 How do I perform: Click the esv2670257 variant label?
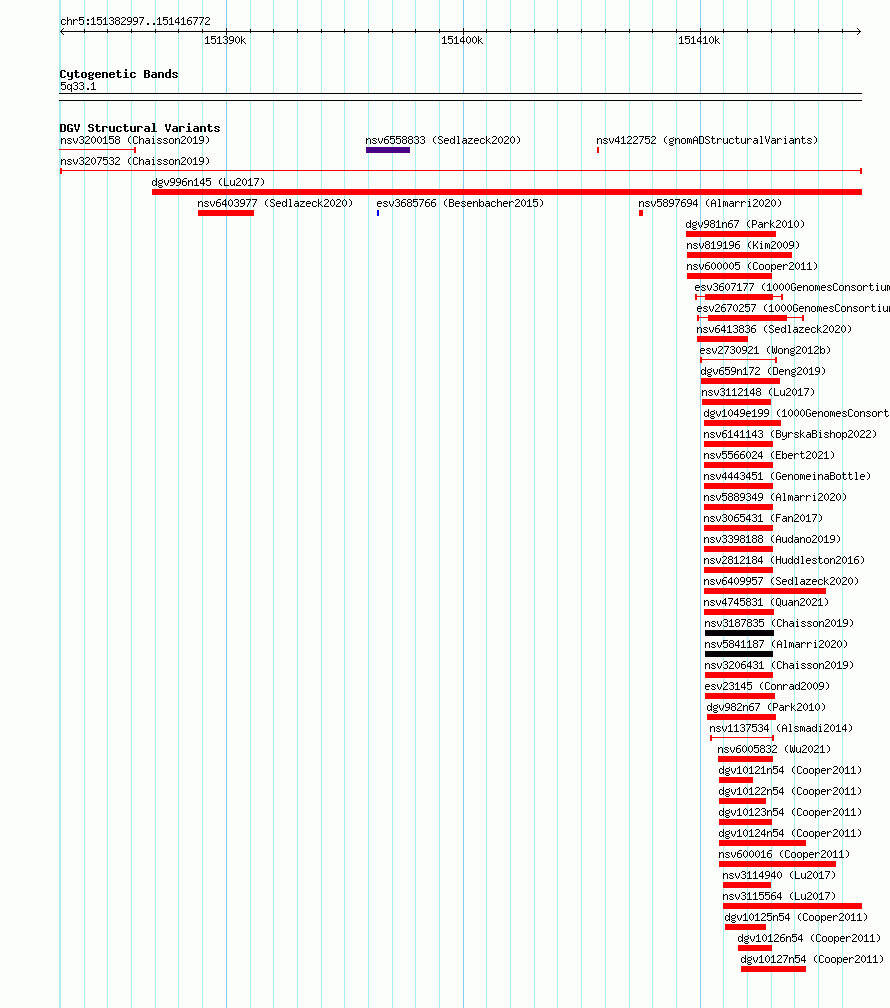(793, 309)
